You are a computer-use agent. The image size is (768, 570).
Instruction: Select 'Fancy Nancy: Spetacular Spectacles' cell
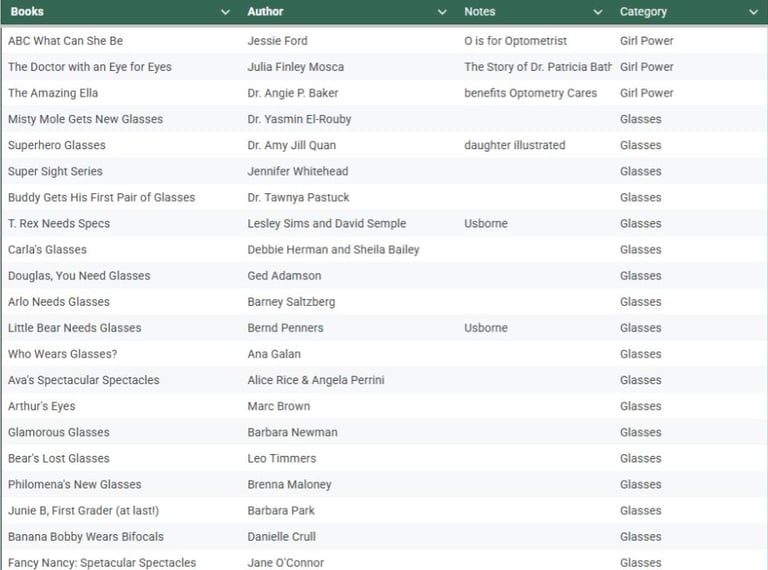click(x=102, y=563)
